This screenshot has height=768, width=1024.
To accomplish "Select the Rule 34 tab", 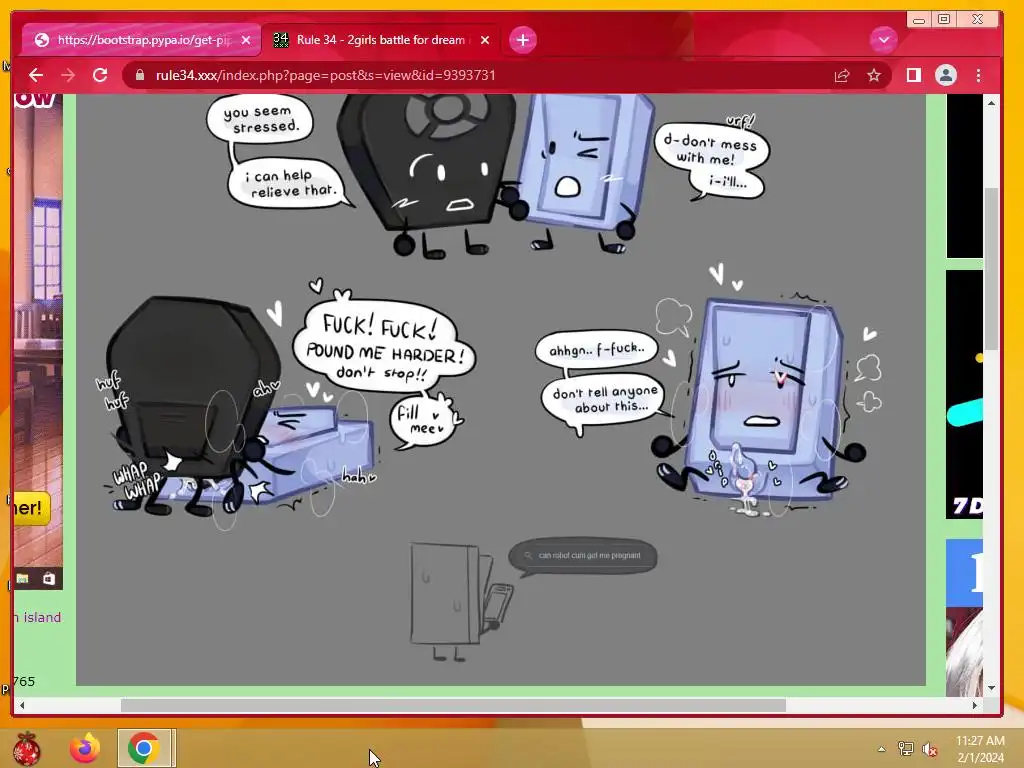I will tap(381, 40).
